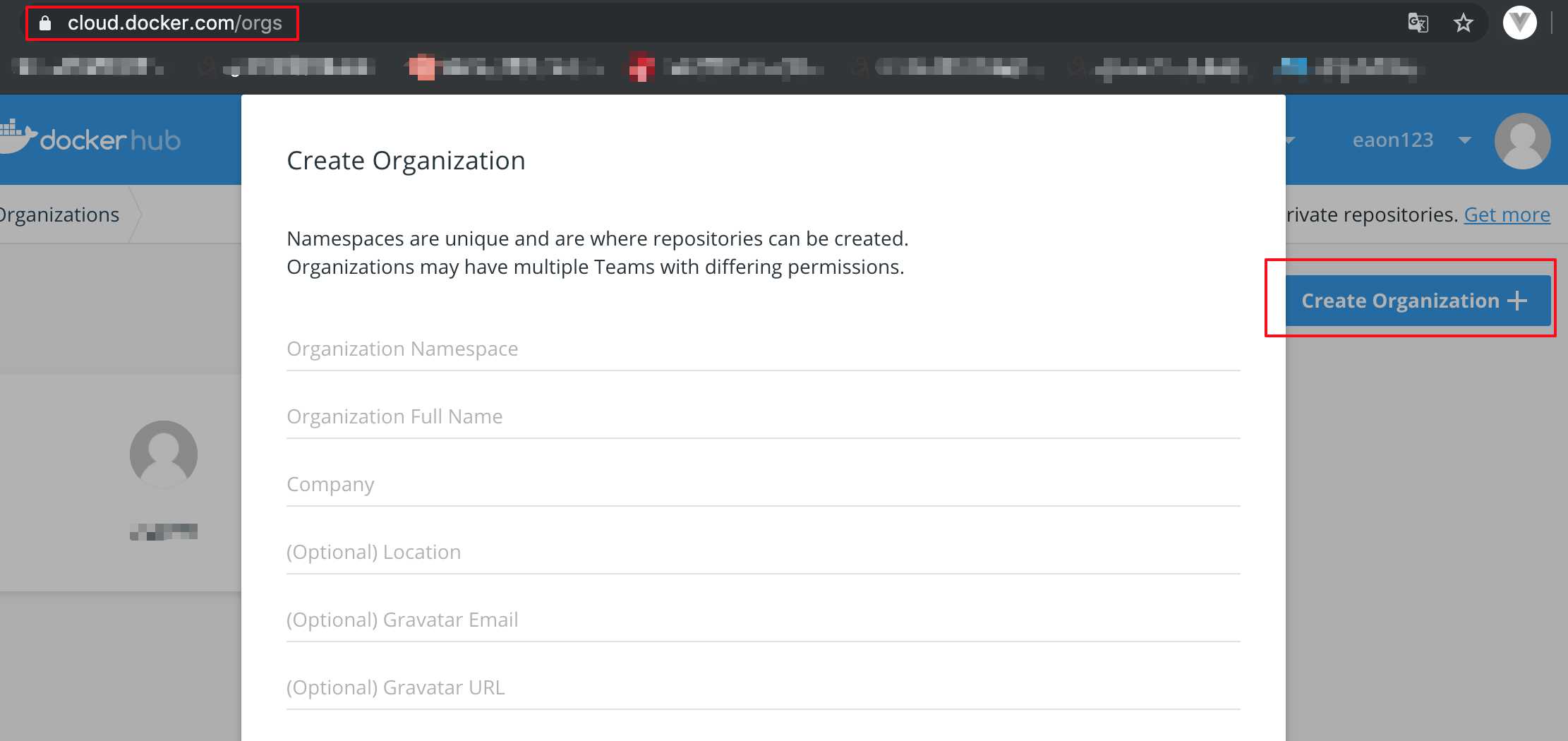Click the Optional Gravatar Email field

tap(763, 620)
